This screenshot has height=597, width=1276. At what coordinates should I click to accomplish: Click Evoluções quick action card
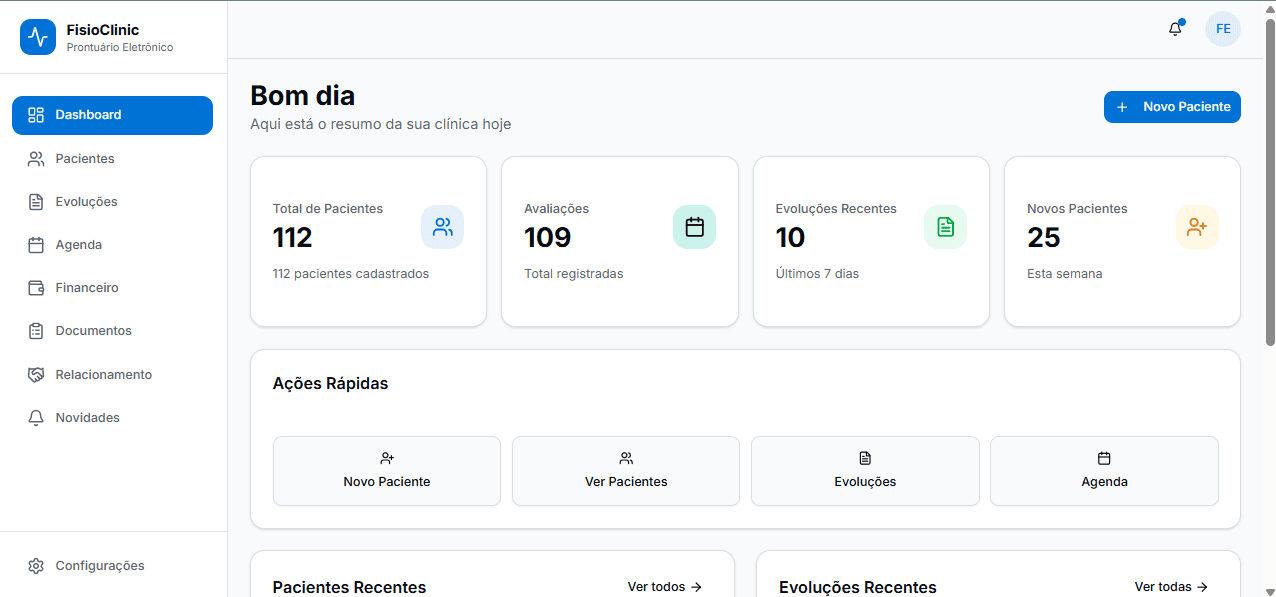point(865,471)
